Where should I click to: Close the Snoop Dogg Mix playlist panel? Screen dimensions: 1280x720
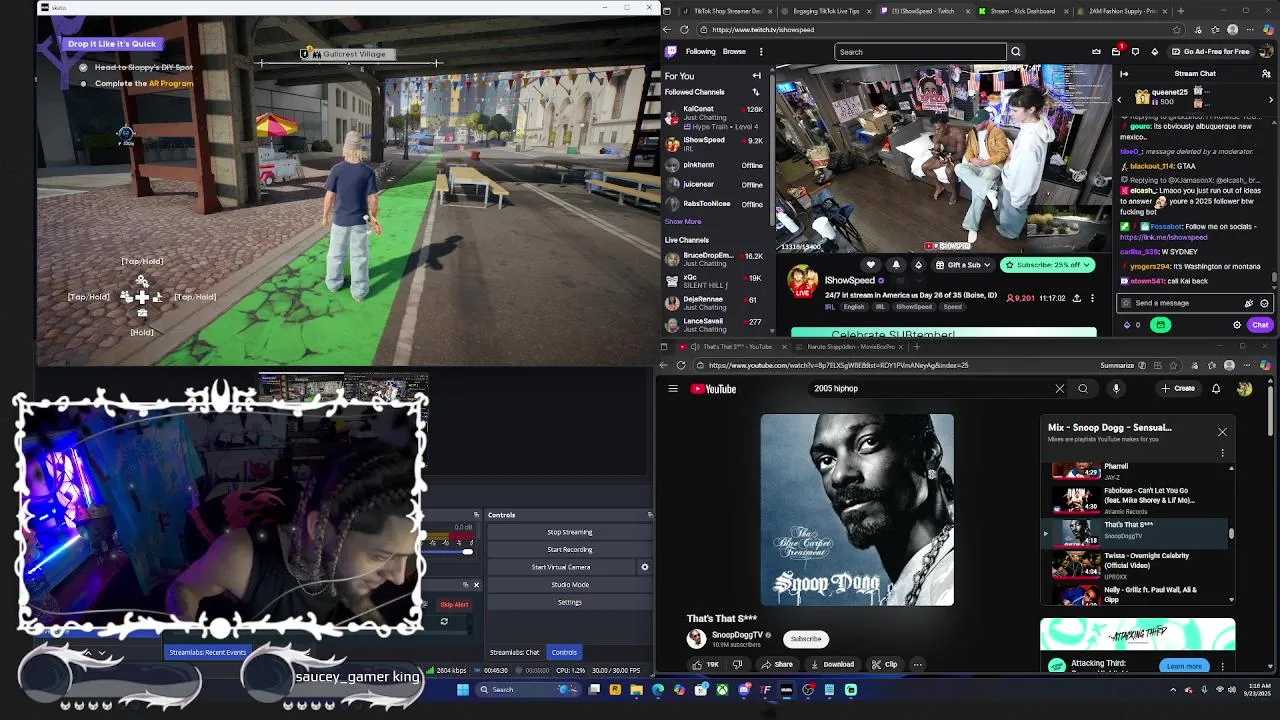click(x=1222, y=432)
